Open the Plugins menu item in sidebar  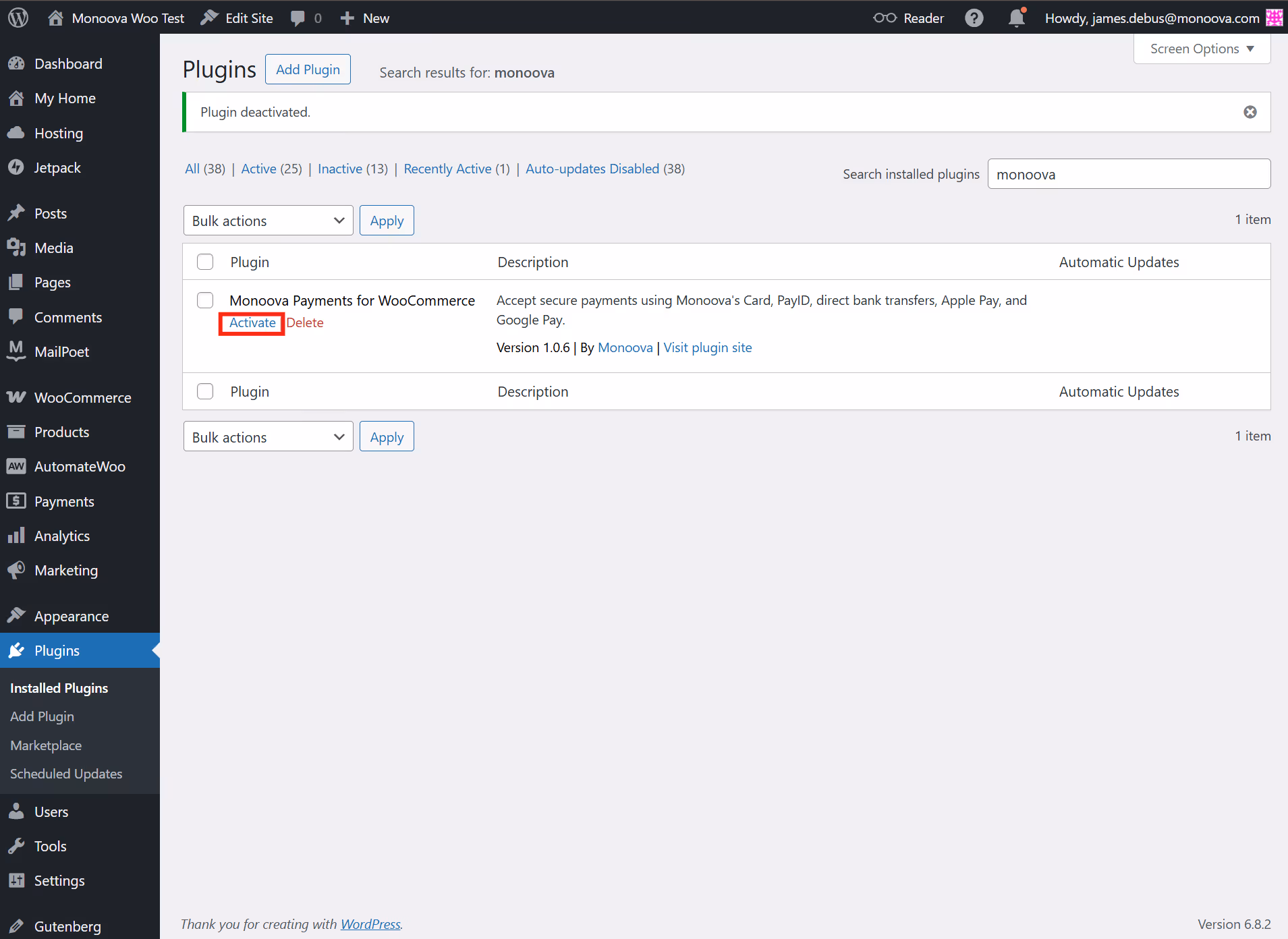point(80,650)
